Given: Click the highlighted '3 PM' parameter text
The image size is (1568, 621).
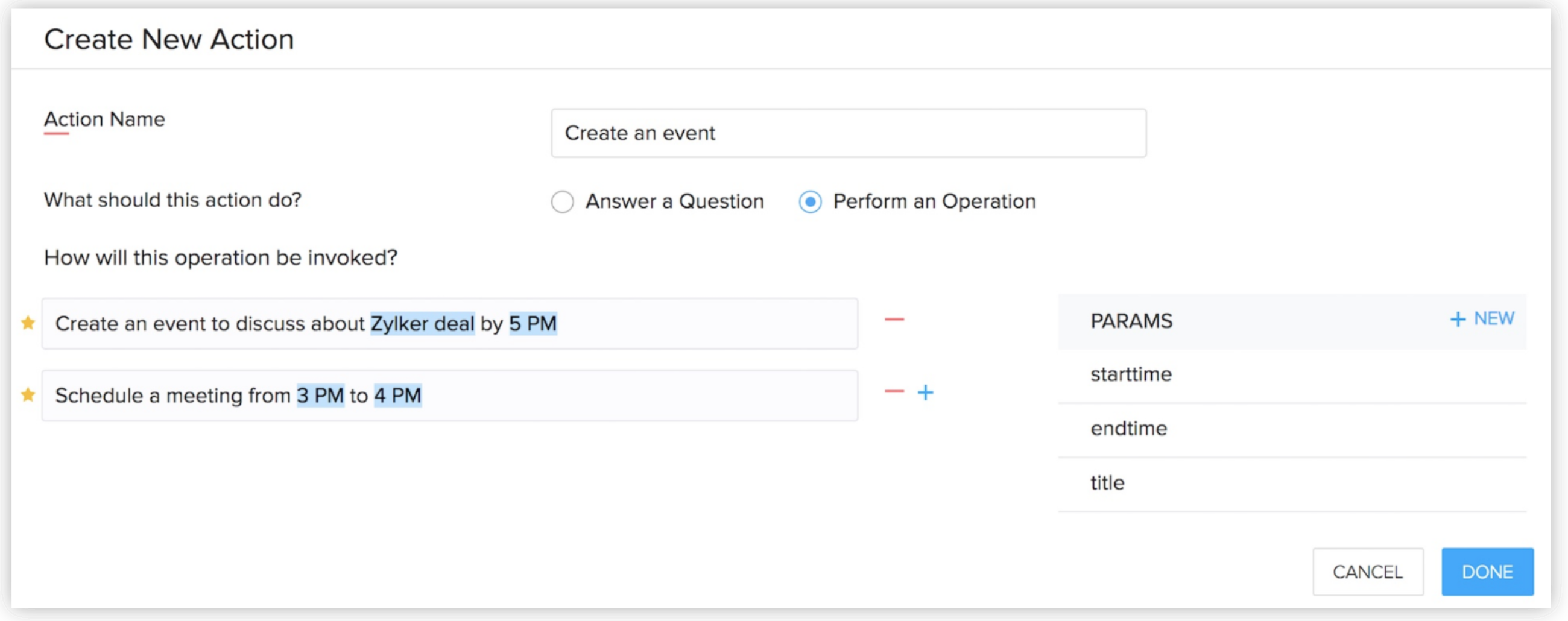Looking at the screenshot, I should pyautogui.click(x=320, y=396).
